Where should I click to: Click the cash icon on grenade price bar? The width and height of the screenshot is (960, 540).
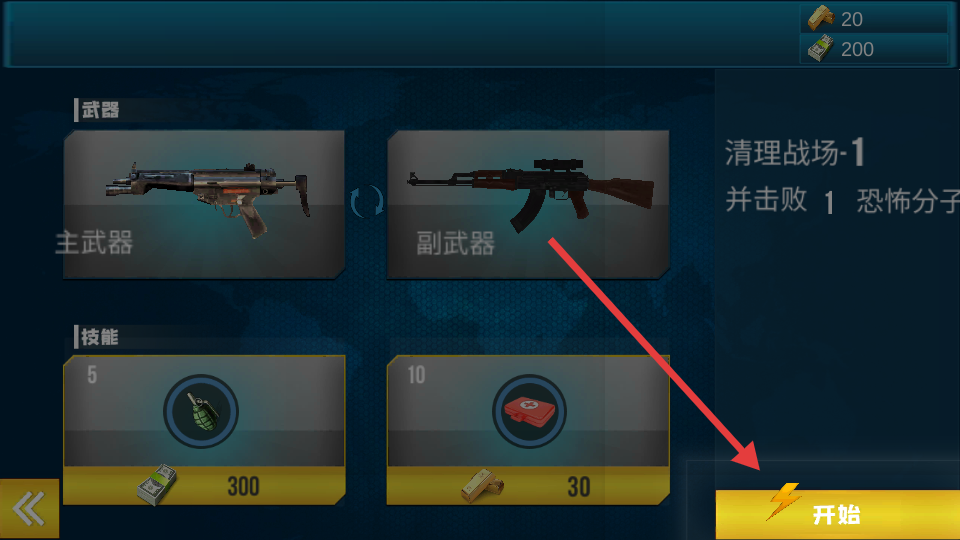157,485
